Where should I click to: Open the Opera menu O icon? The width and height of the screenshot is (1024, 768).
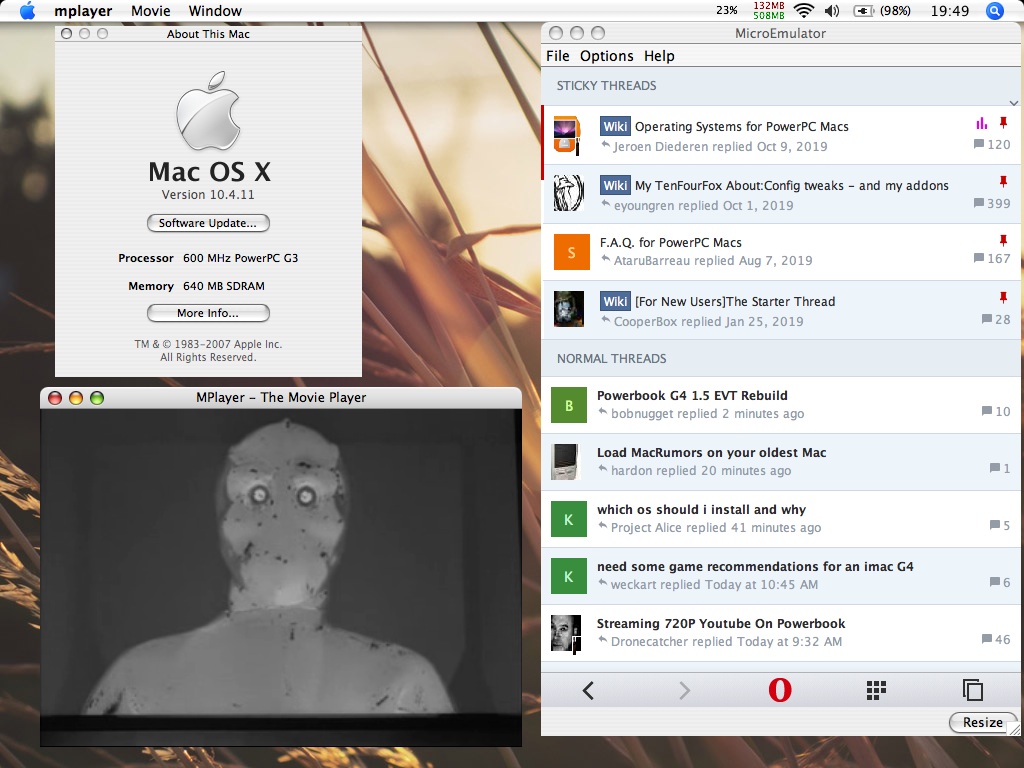click(780, 690)
